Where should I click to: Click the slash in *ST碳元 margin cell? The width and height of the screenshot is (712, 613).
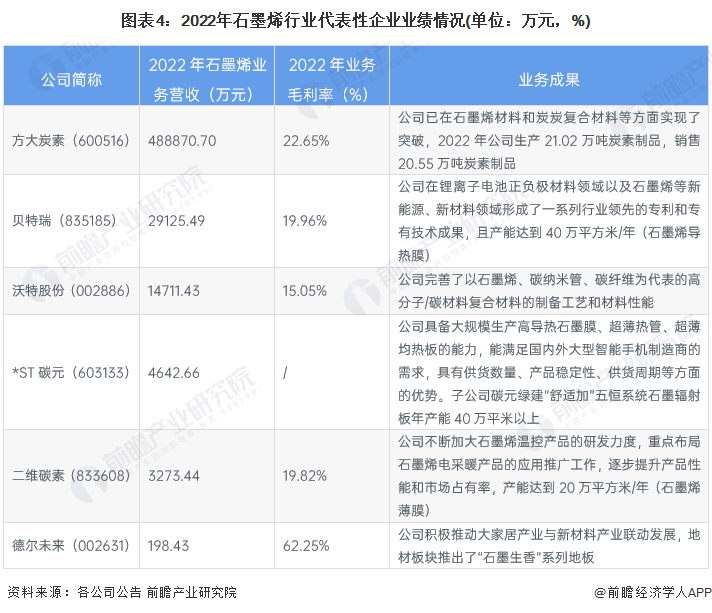tap(285, 373)
